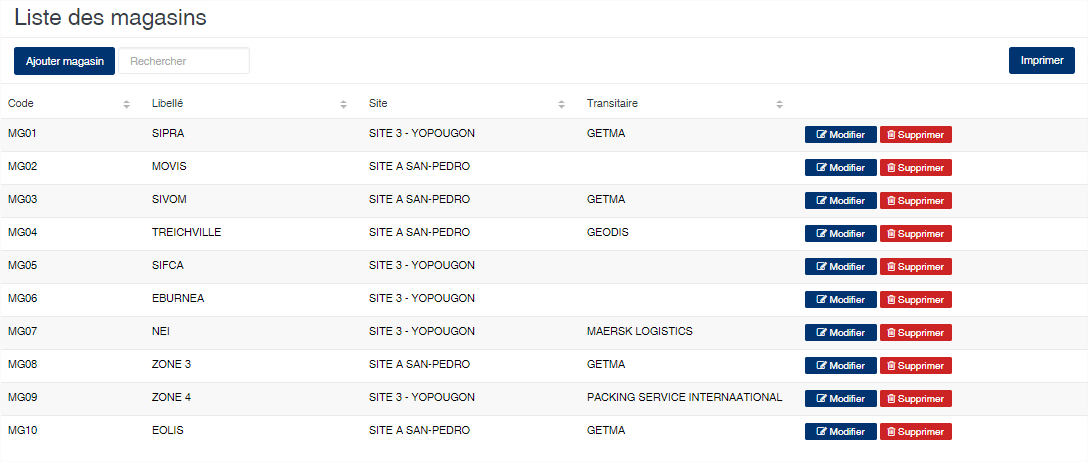The image size is (1088, 462).
Task: Click Modifier for the MG01 SIPRA row
Action: click(840, 135)
